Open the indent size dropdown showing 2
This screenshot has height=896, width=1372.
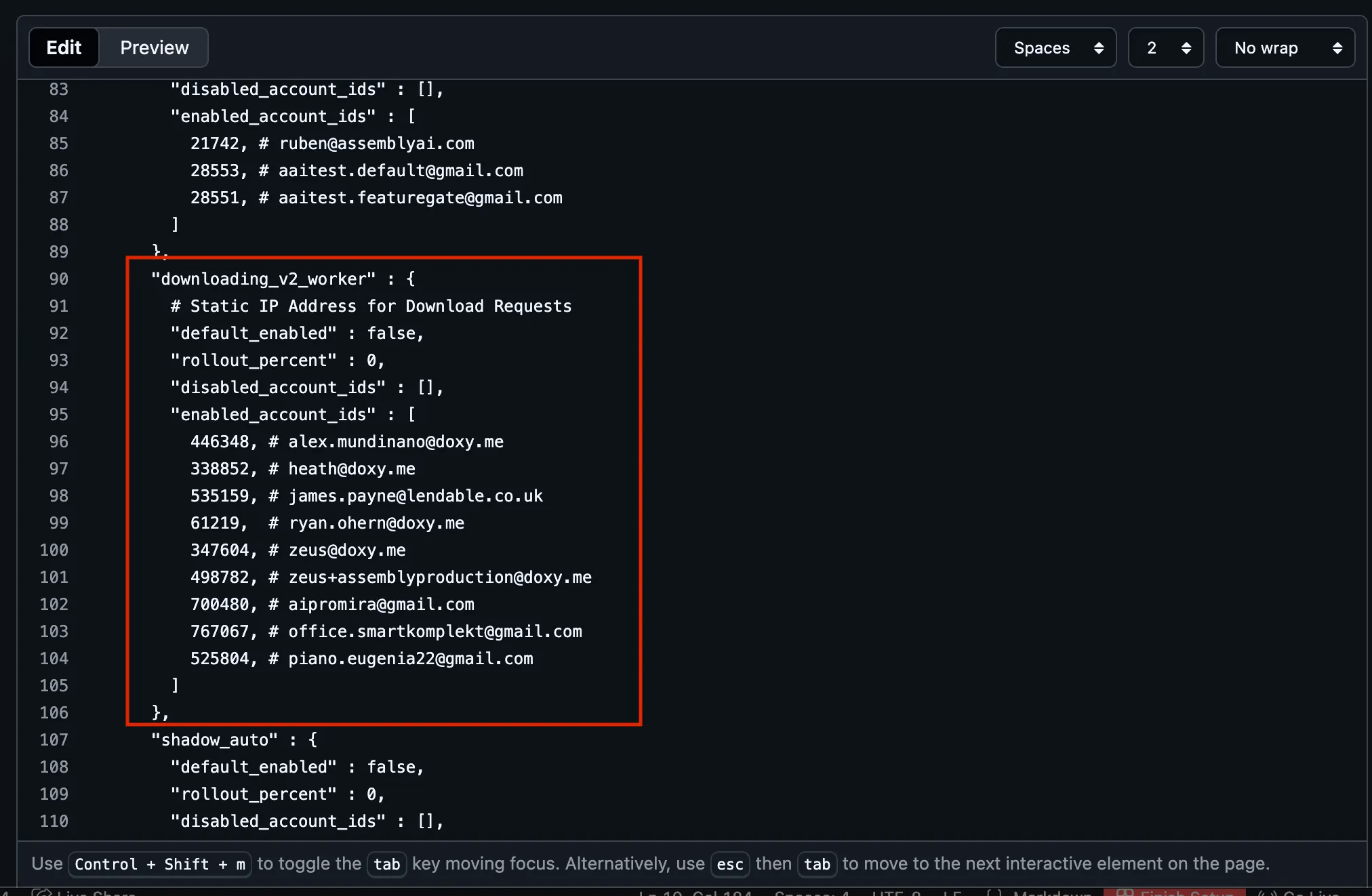pos(1165,47)
